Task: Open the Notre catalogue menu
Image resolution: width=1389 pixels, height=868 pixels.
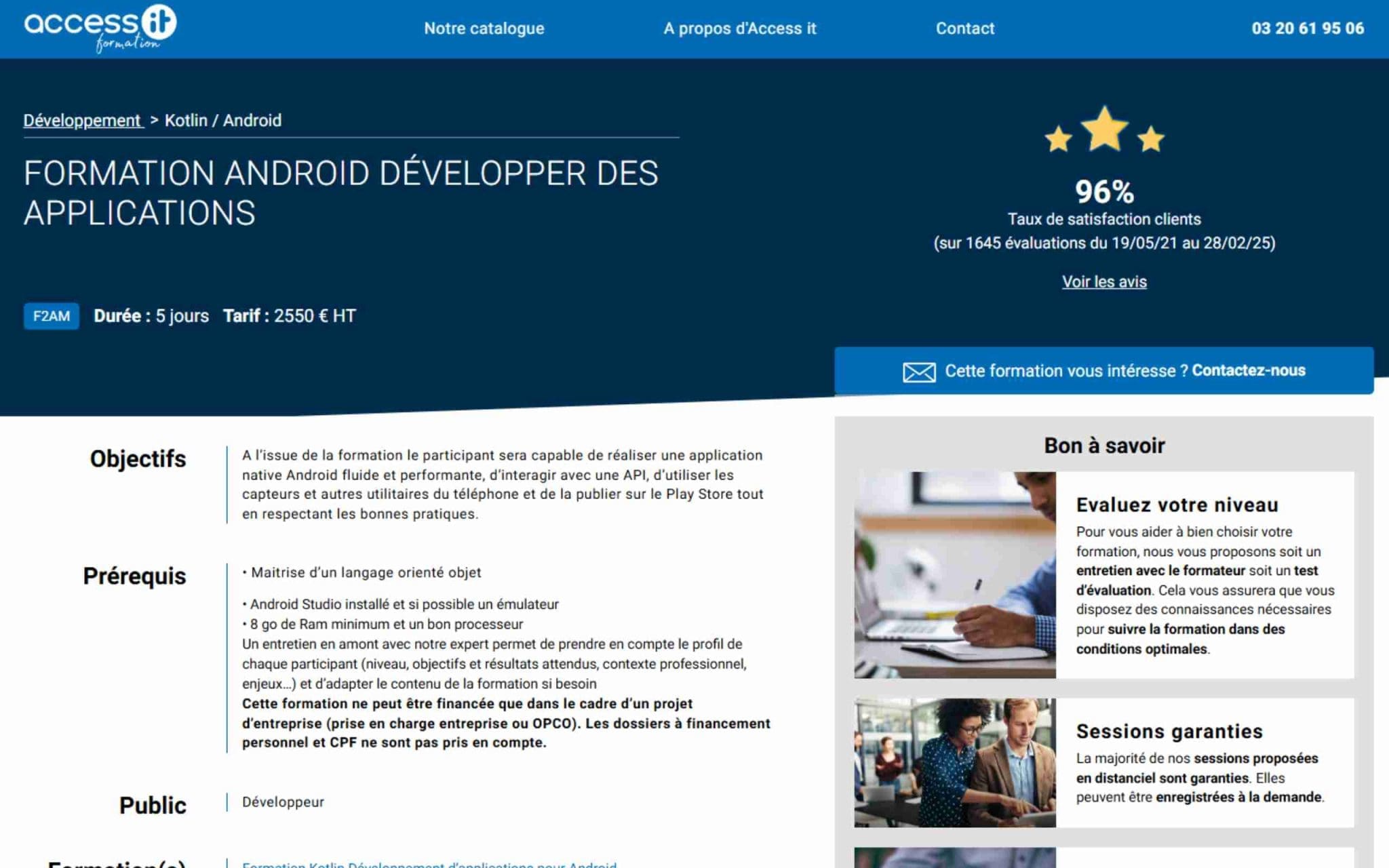Action: 484,28
